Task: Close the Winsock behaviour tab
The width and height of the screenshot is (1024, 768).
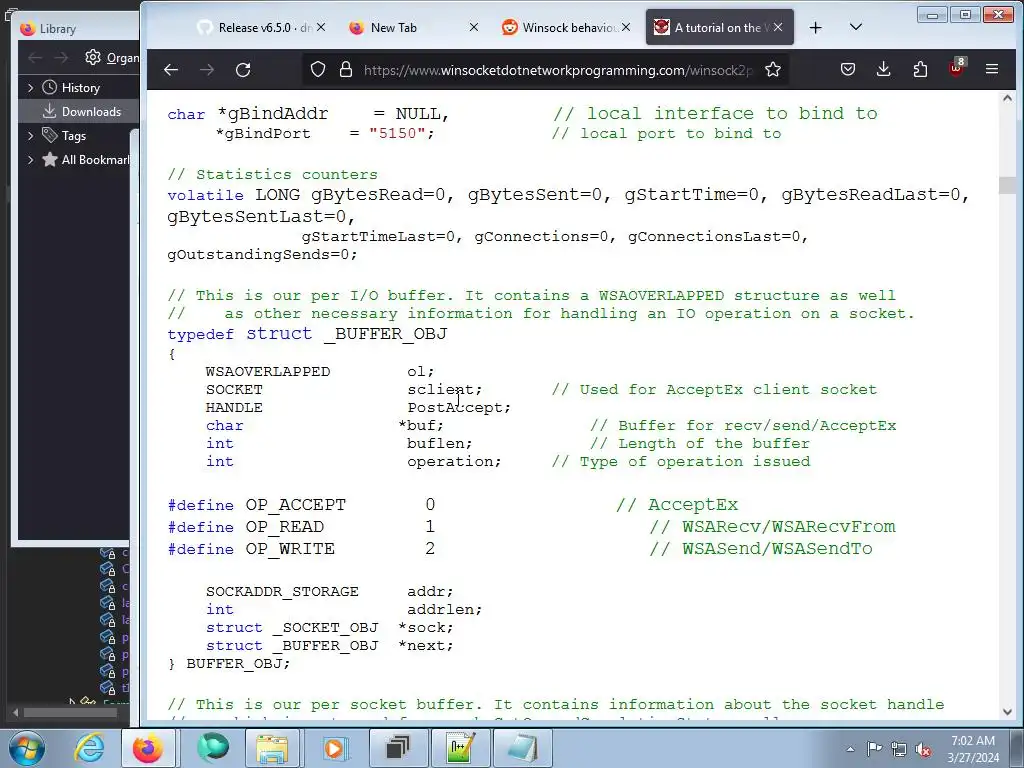Action: [x=626, y=27]
